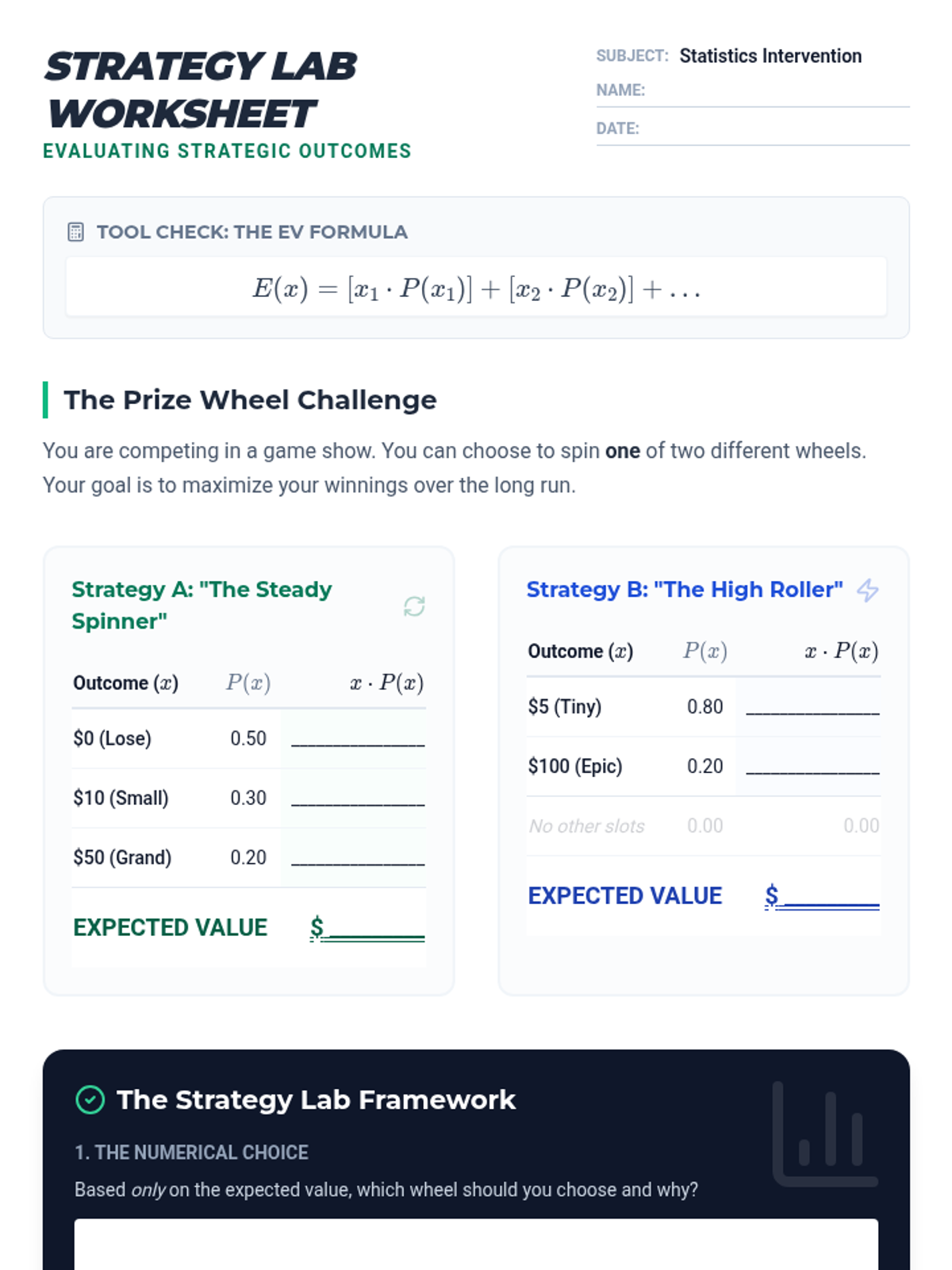Click the Numerical Choice answer box

[x=476, y=1244]
